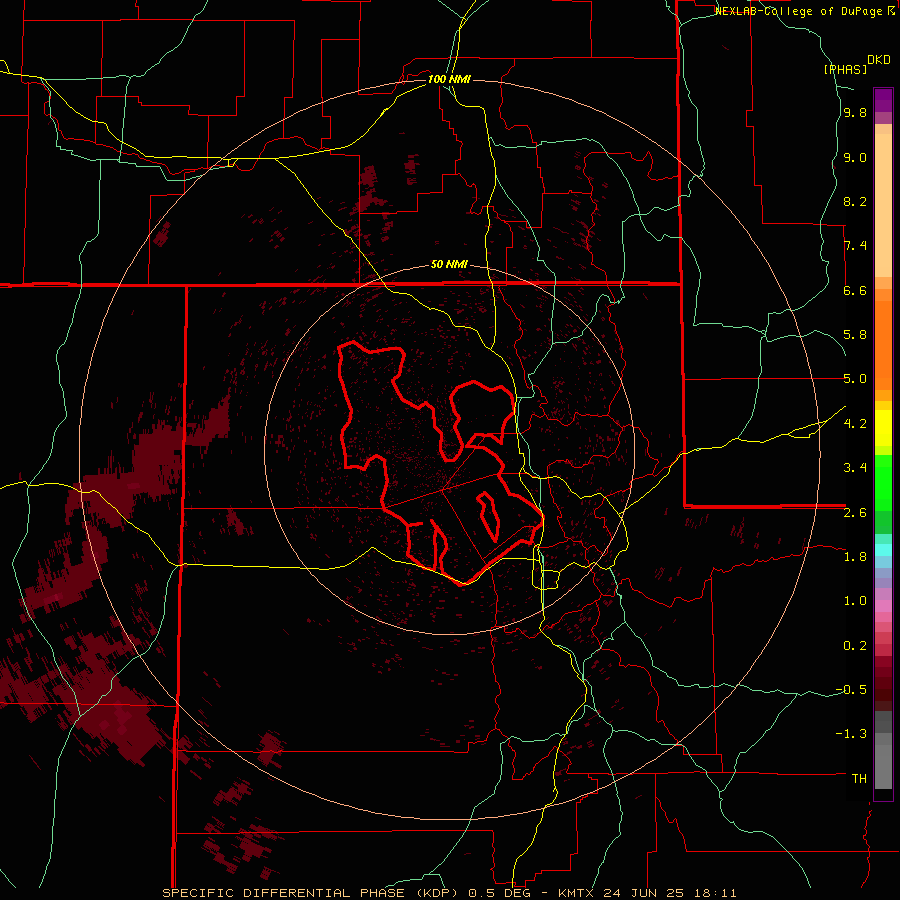Click the 5.0 value on the scale
This screenshot has height=900, width=900.
pos(855,379)
